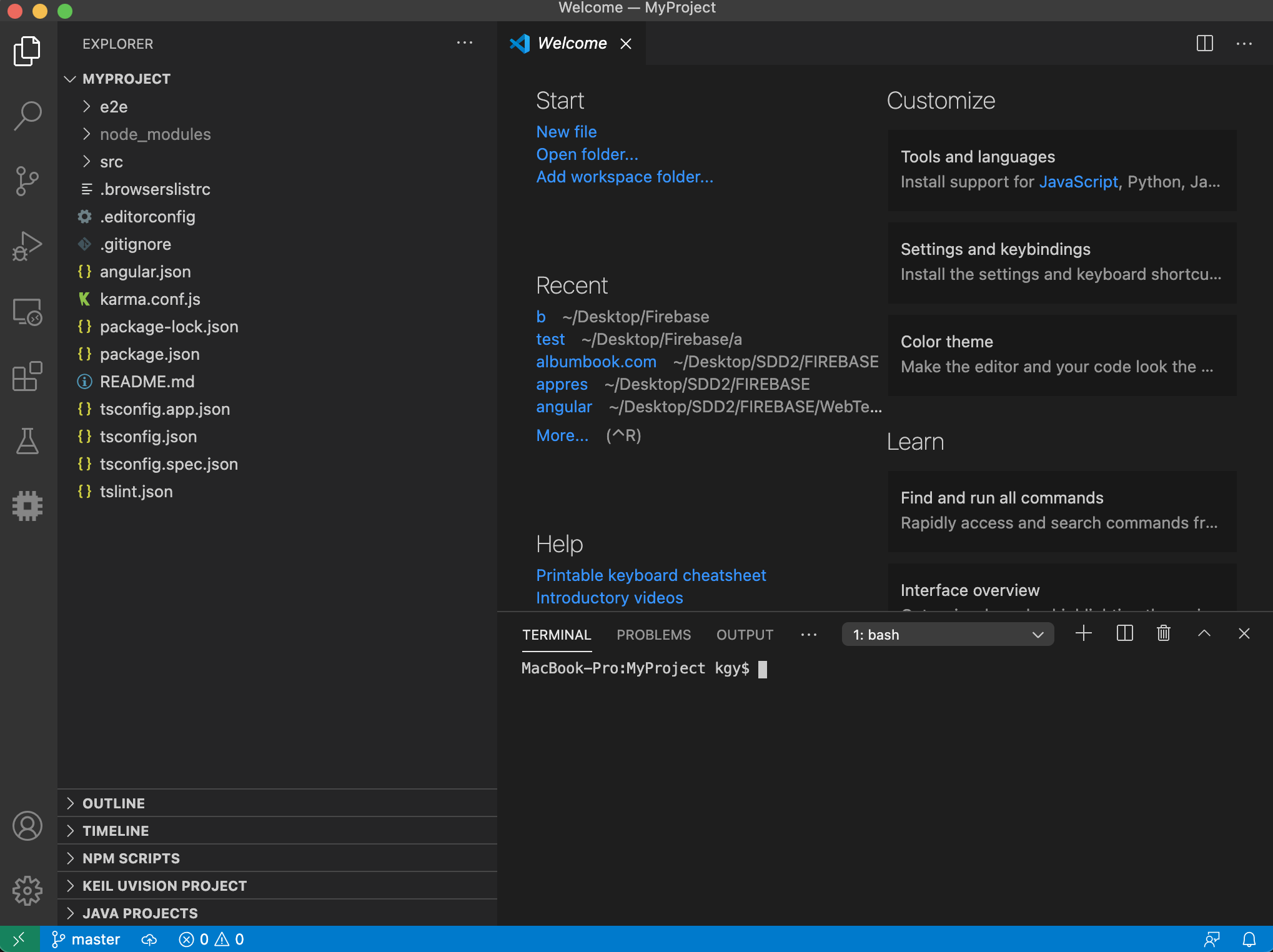Toggle split editor right
Image resolution: width=1273 pixels, height=952 pixels.
[x=1204, y=43]
